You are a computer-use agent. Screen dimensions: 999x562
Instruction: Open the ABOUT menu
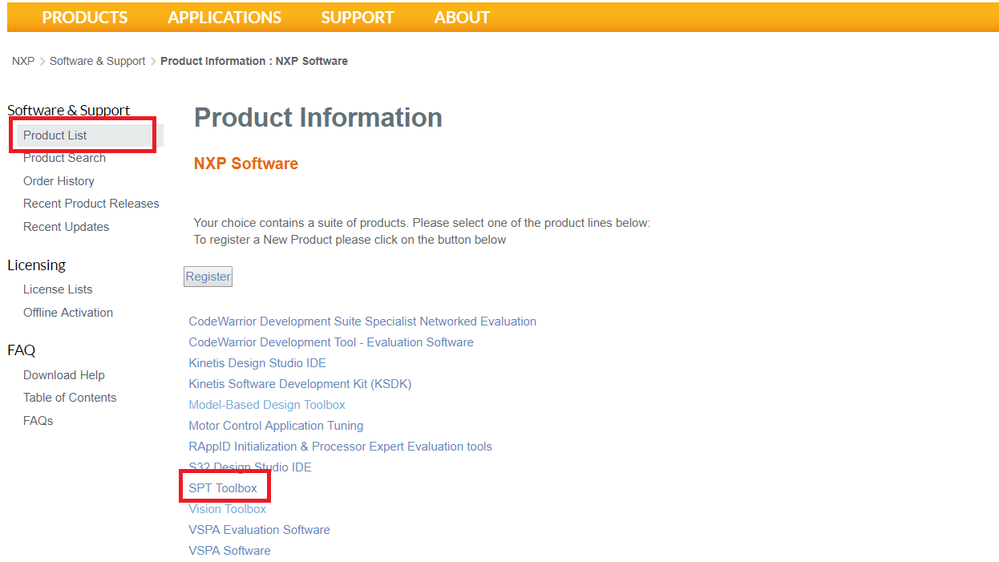pos(462,17)
